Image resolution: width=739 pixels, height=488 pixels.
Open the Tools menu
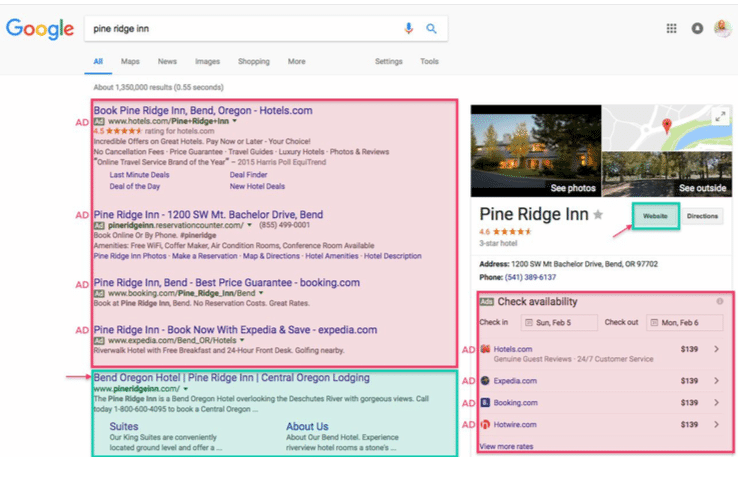pos(429,61)
